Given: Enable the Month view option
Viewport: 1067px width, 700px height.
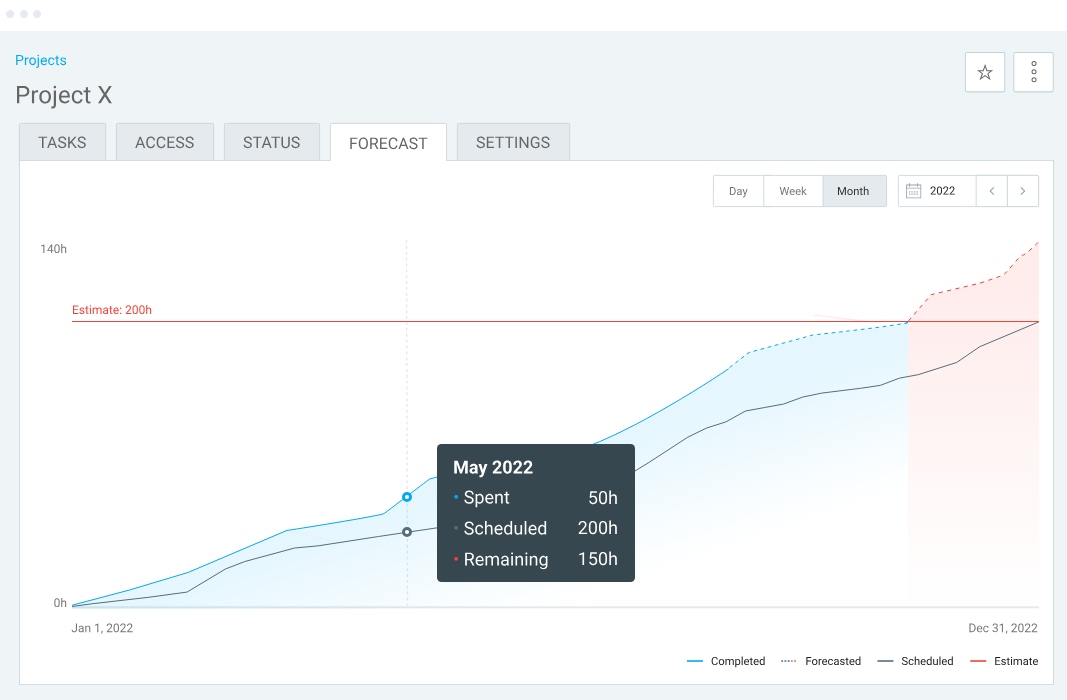Looking at the screenshot, I should pos(853,190).
